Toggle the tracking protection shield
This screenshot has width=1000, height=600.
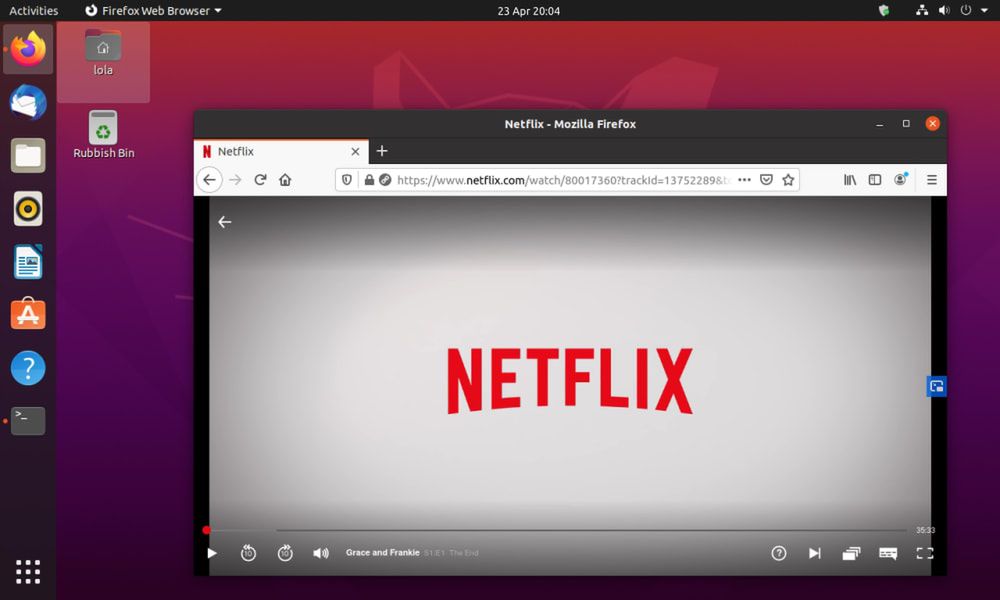(x=345, y=179)
